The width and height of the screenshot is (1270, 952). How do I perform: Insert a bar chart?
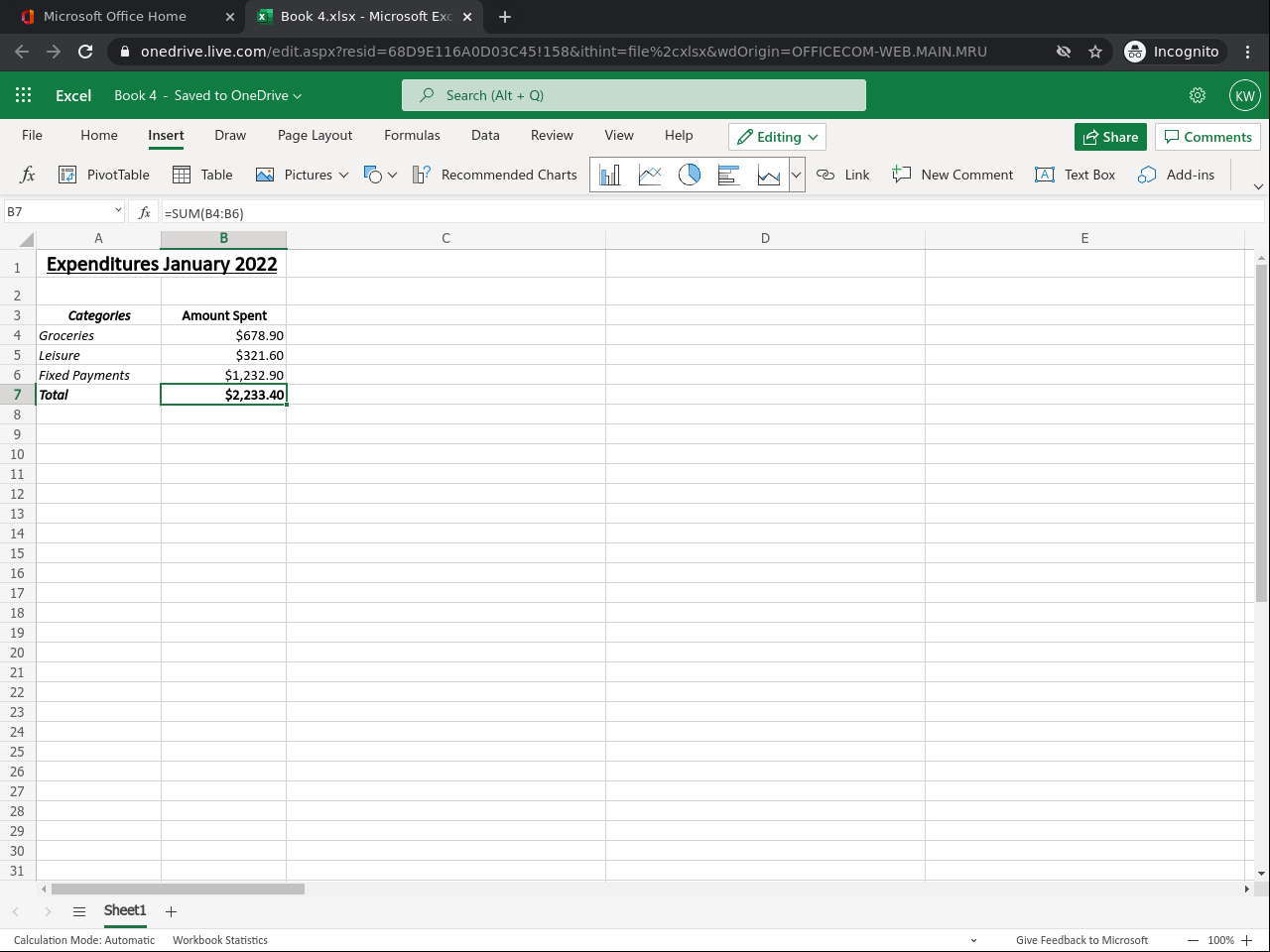click(729, 175)
